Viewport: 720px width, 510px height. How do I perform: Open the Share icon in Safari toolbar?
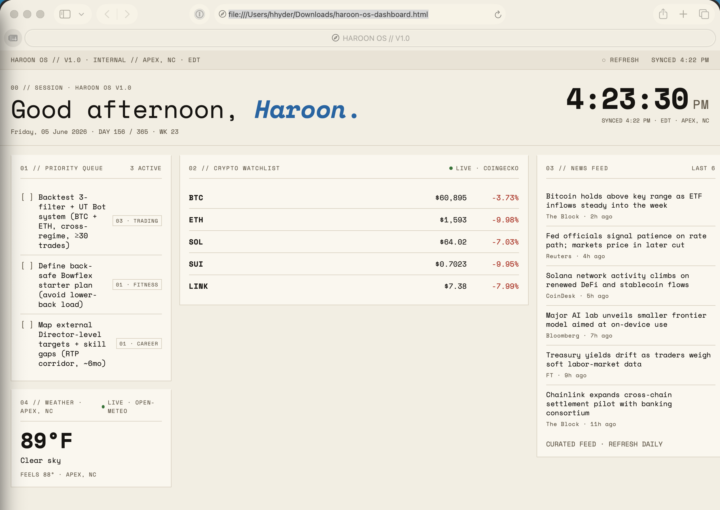tap(663, 14)
